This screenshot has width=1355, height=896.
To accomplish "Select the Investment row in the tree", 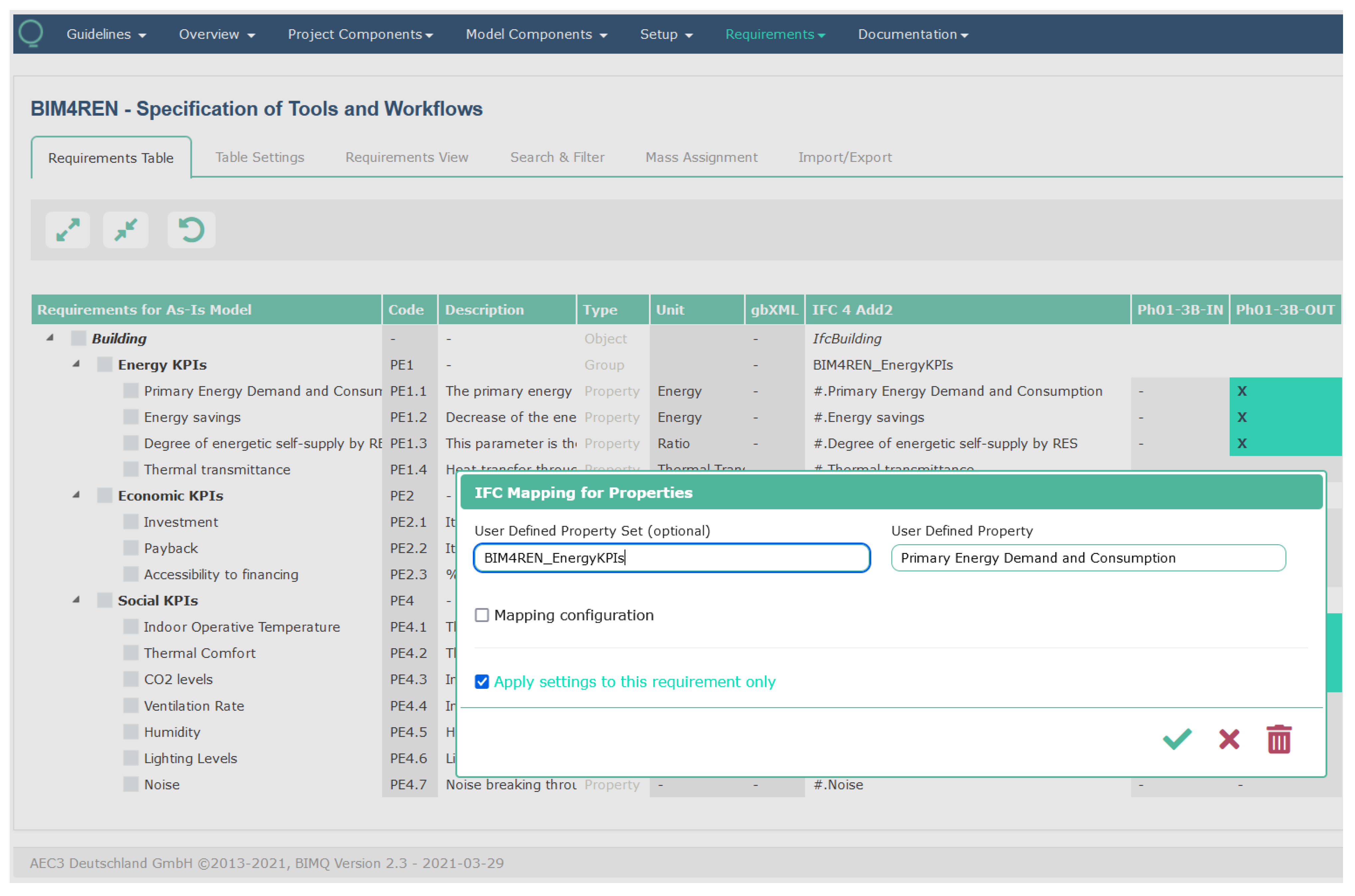I will pos(181,522).
